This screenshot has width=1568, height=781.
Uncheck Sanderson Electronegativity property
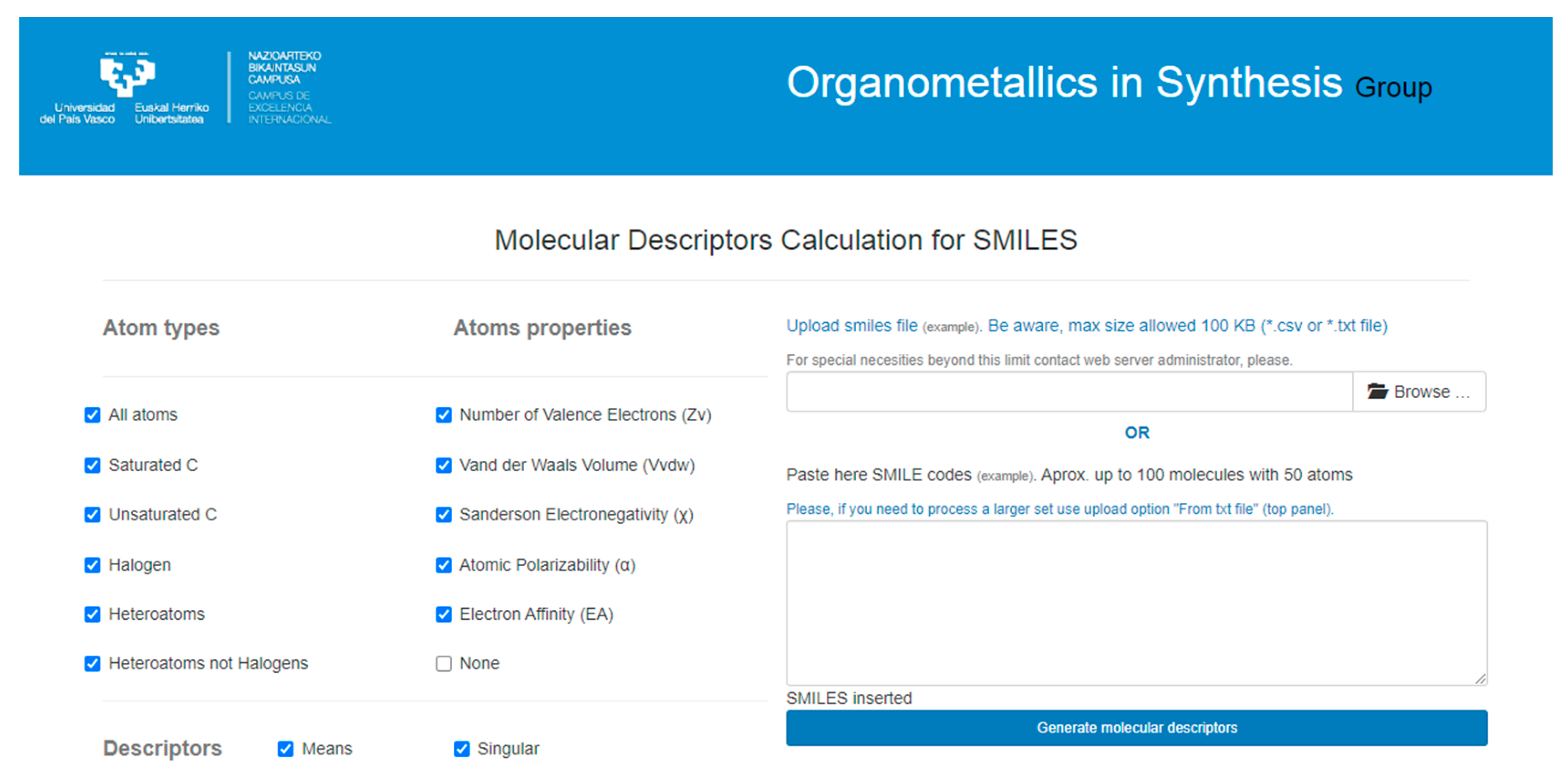click(444, 515)
